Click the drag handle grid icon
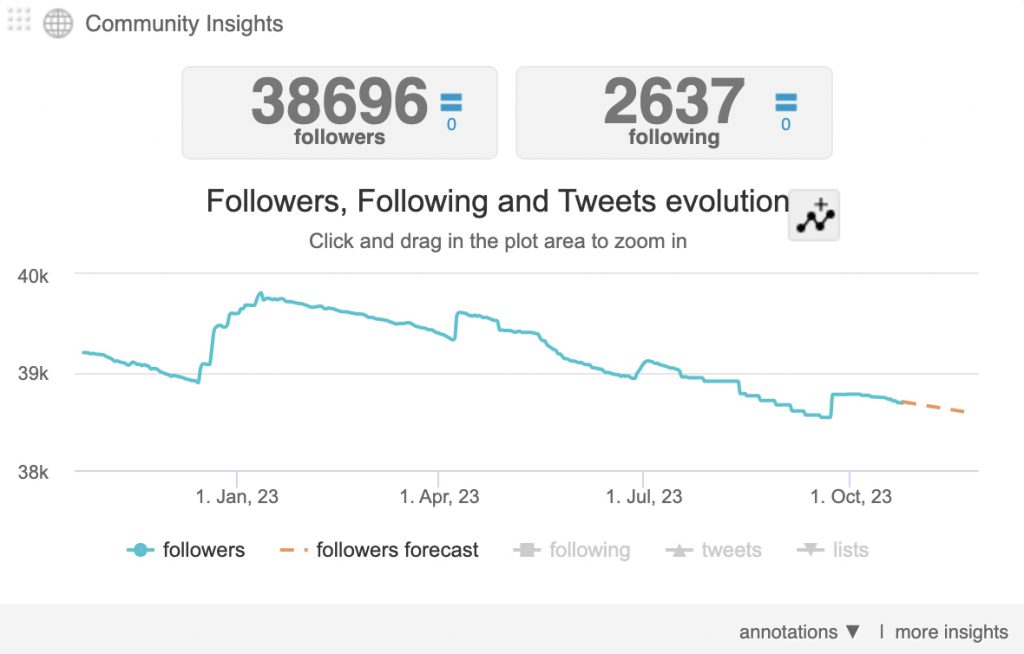The width and height of the screenshot is (1024, 654). click(19, 20)
